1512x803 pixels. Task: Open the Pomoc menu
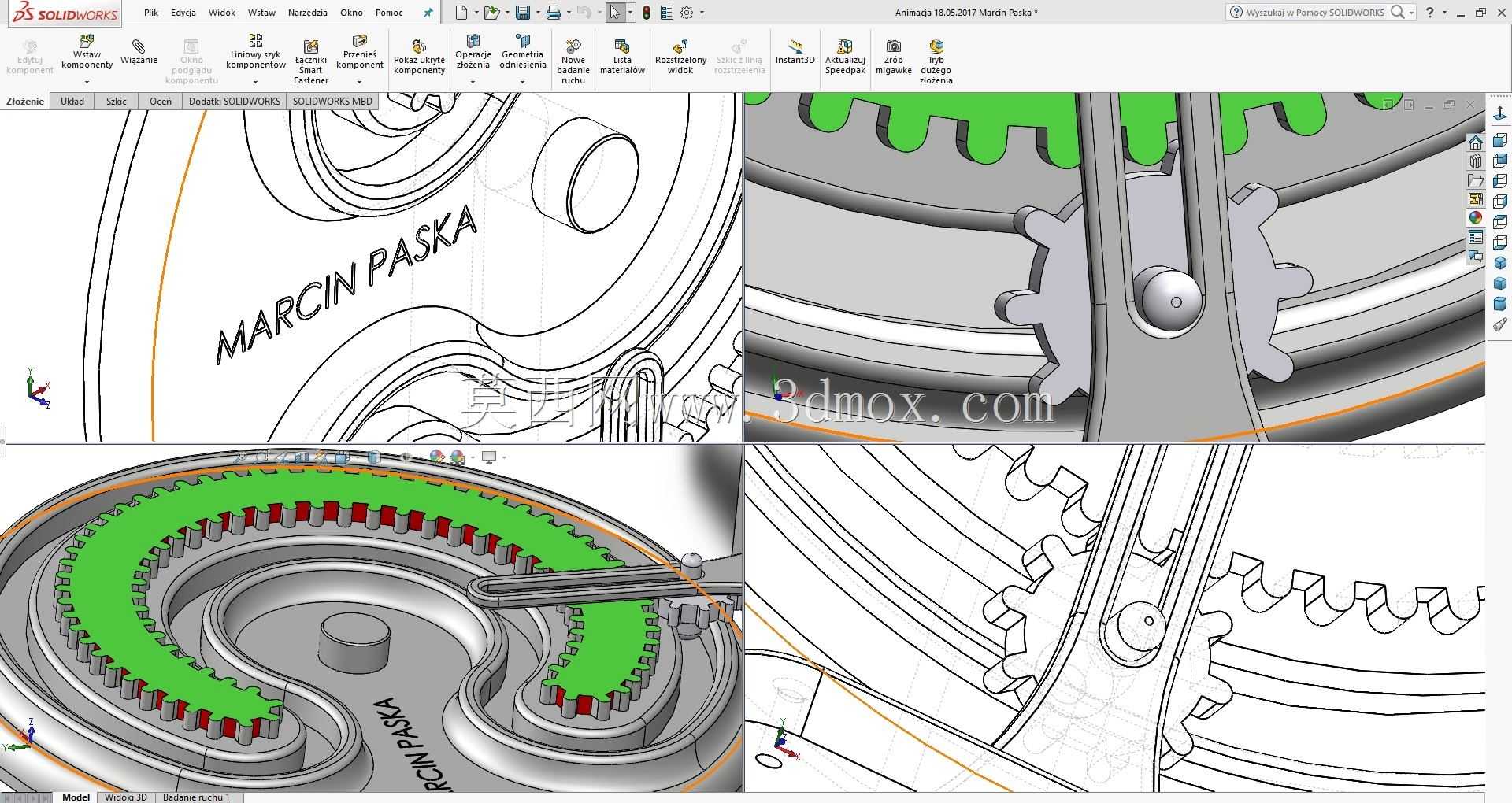(x=389, y=13)
